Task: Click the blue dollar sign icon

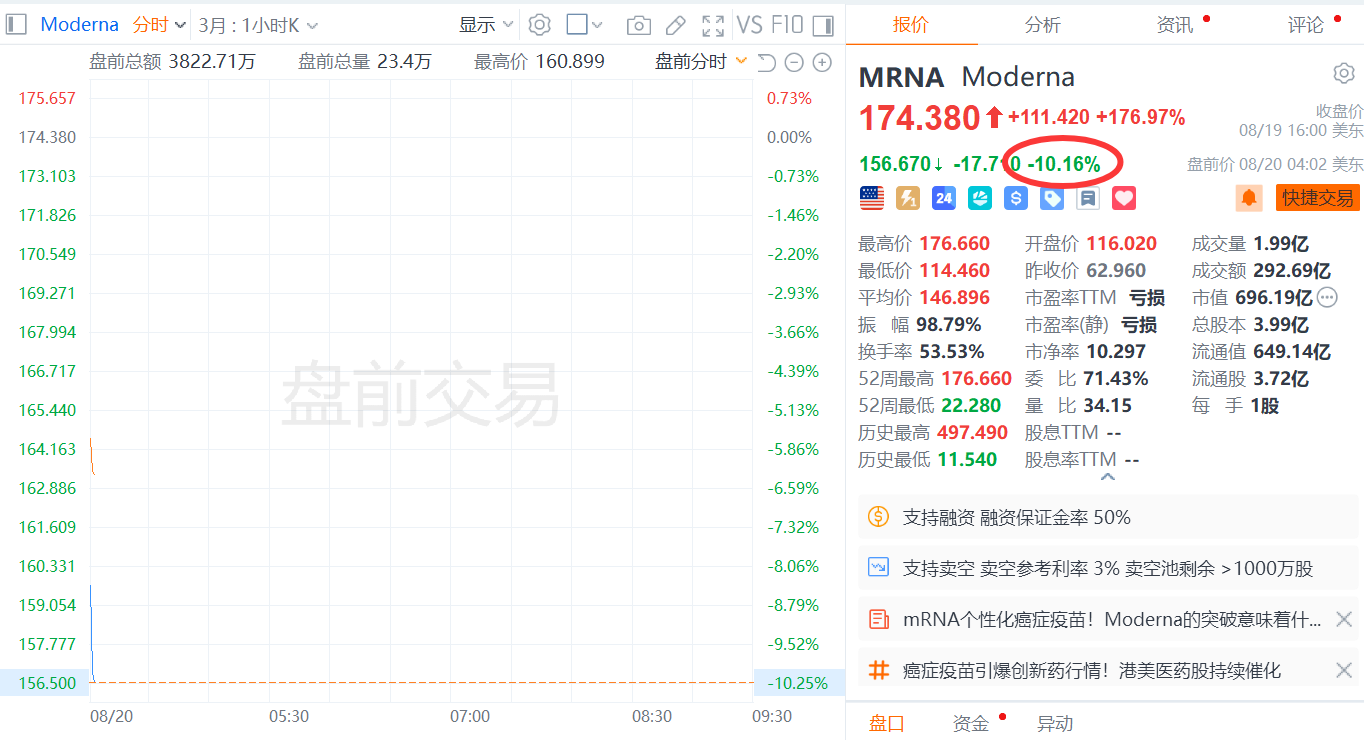Action: pos(1016,198)
